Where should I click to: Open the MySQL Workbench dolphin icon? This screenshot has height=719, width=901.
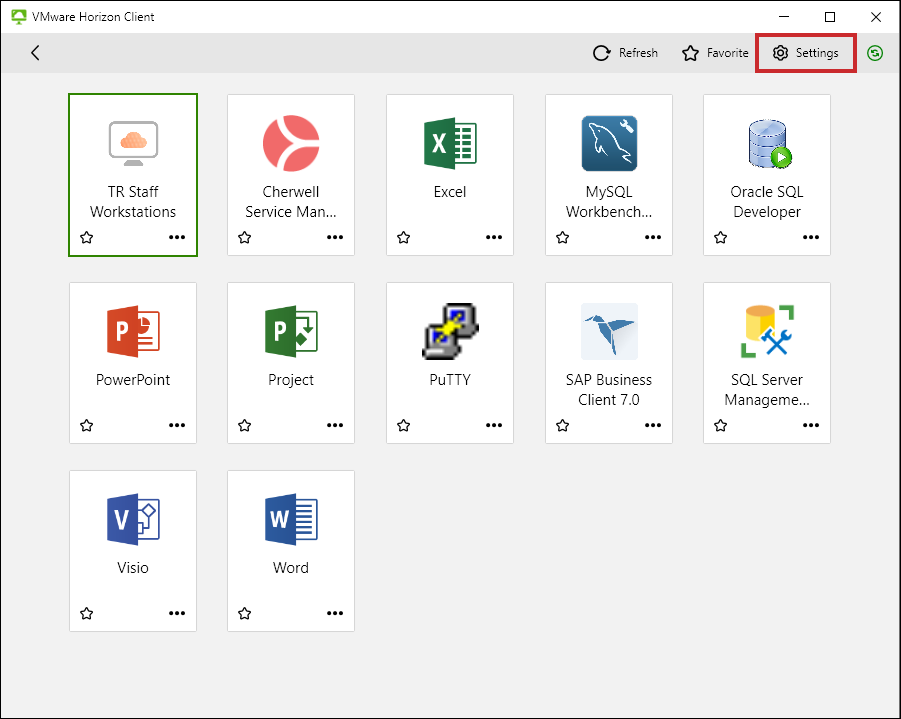pyautogui.click(x=609, y=143)
